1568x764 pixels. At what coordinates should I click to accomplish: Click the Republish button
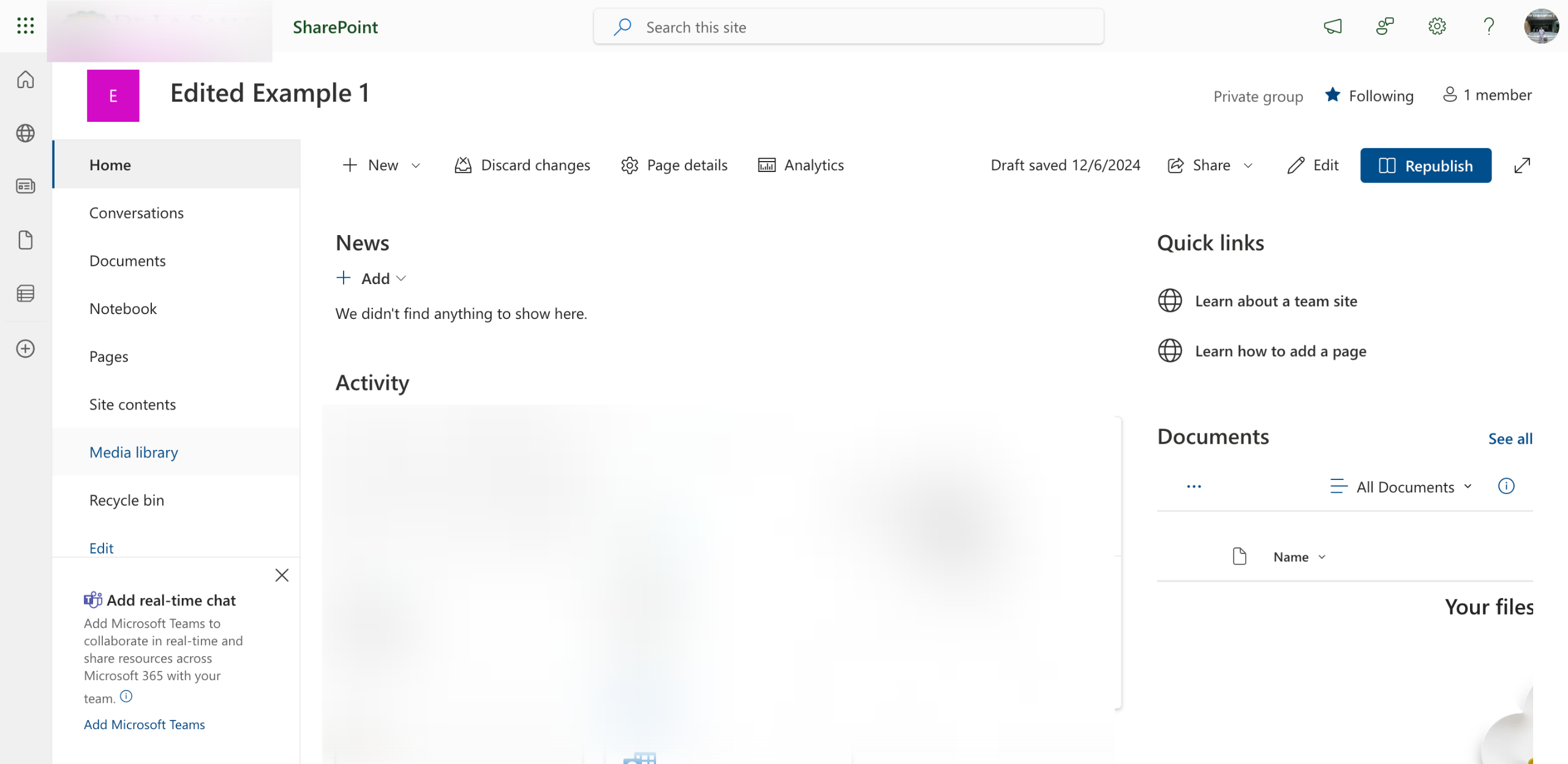[1425, 165]
